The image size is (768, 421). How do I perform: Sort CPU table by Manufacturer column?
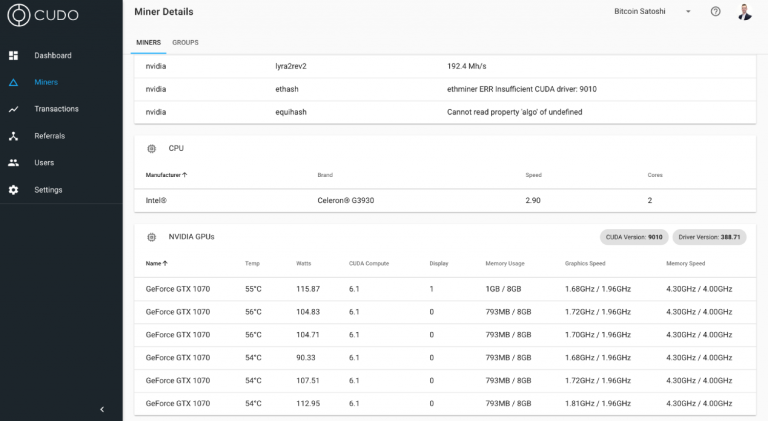[166, 175]
